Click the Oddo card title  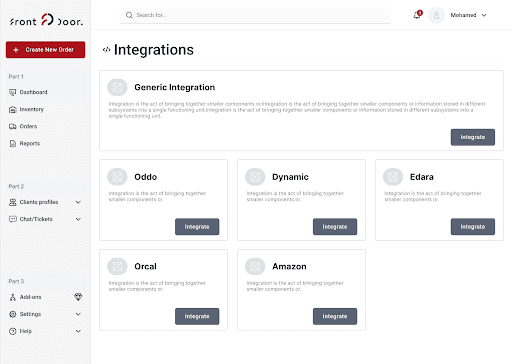pyautogui.click(x=146, y=177)
